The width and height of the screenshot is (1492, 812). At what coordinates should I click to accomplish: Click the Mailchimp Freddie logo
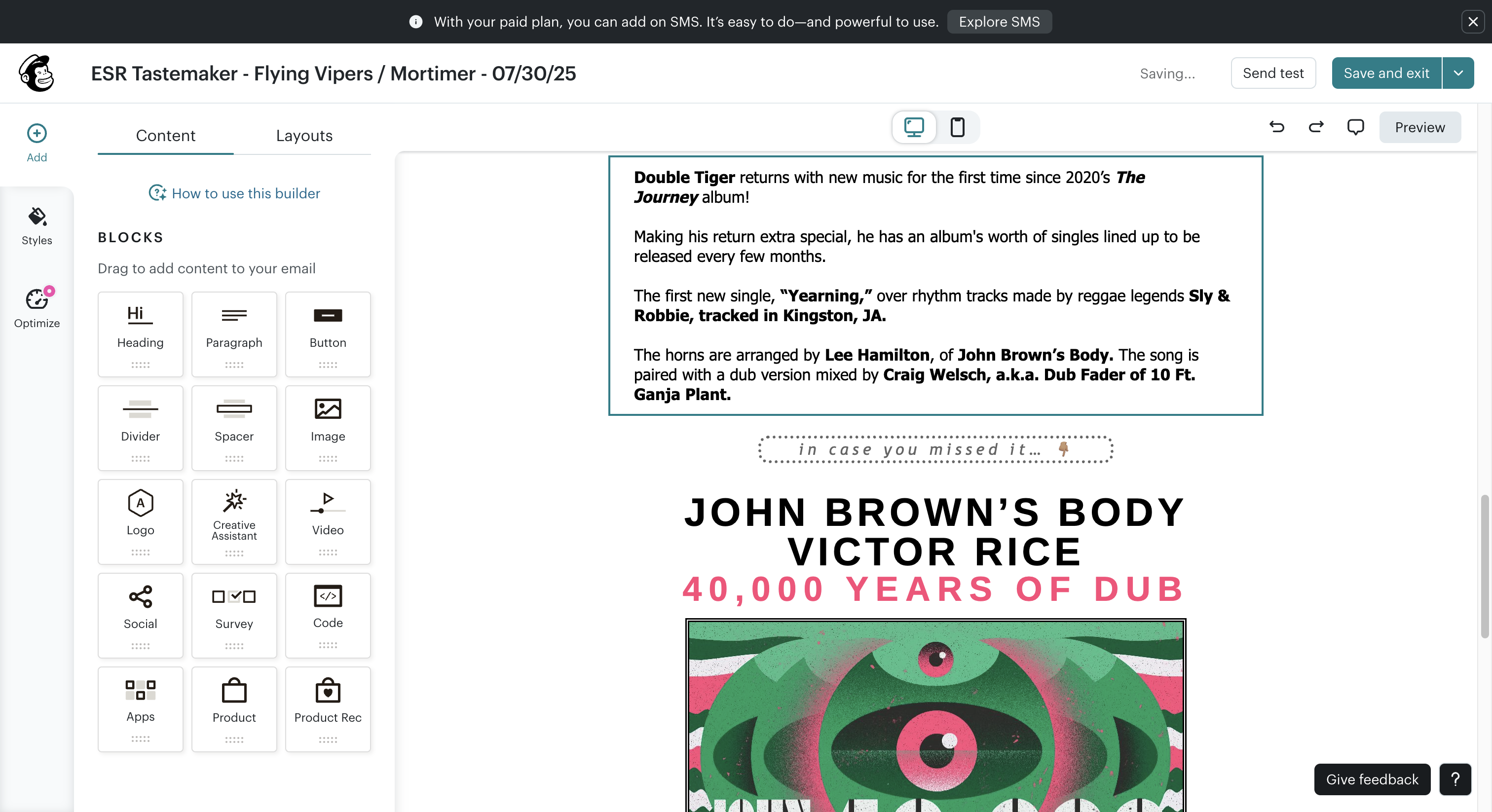(37, 73)
